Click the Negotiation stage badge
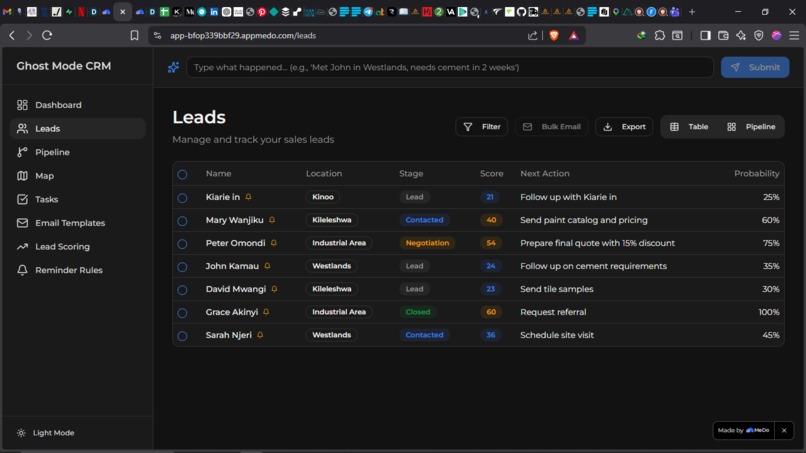Image resolution: width=806 pixels, height=453 pixels. [427, 243]
